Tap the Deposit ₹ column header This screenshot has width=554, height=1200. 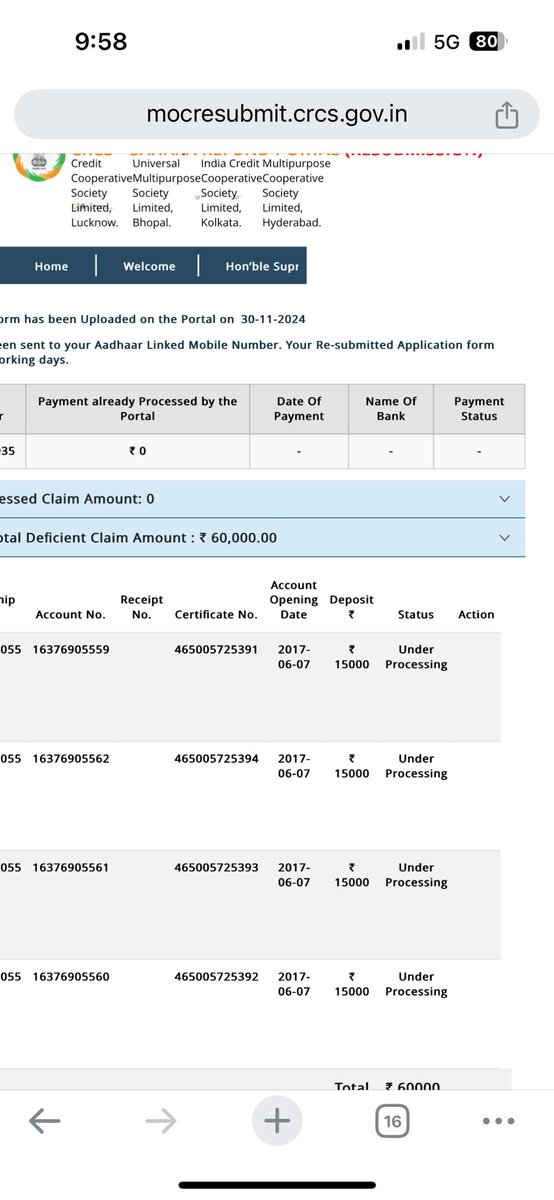352,607
